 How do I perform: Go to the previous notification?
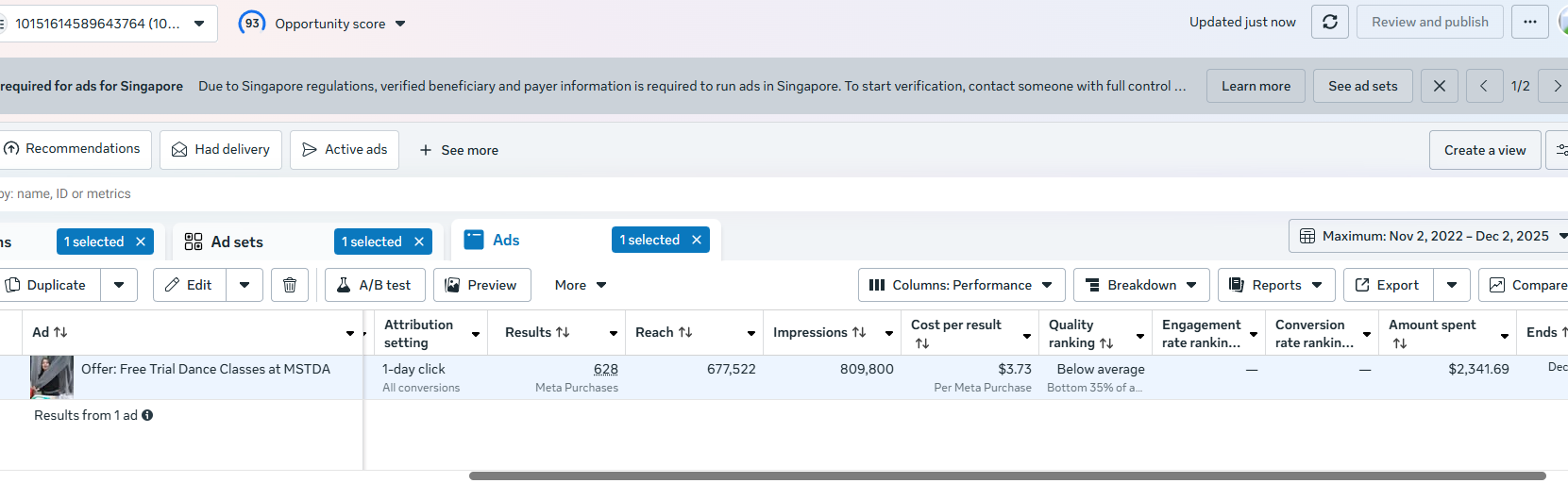[1483, 86]
